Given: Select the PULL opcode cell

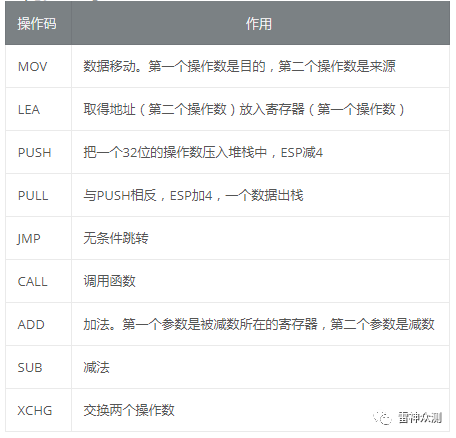Looking at the screenshot, I should click(x=38, y=195).
